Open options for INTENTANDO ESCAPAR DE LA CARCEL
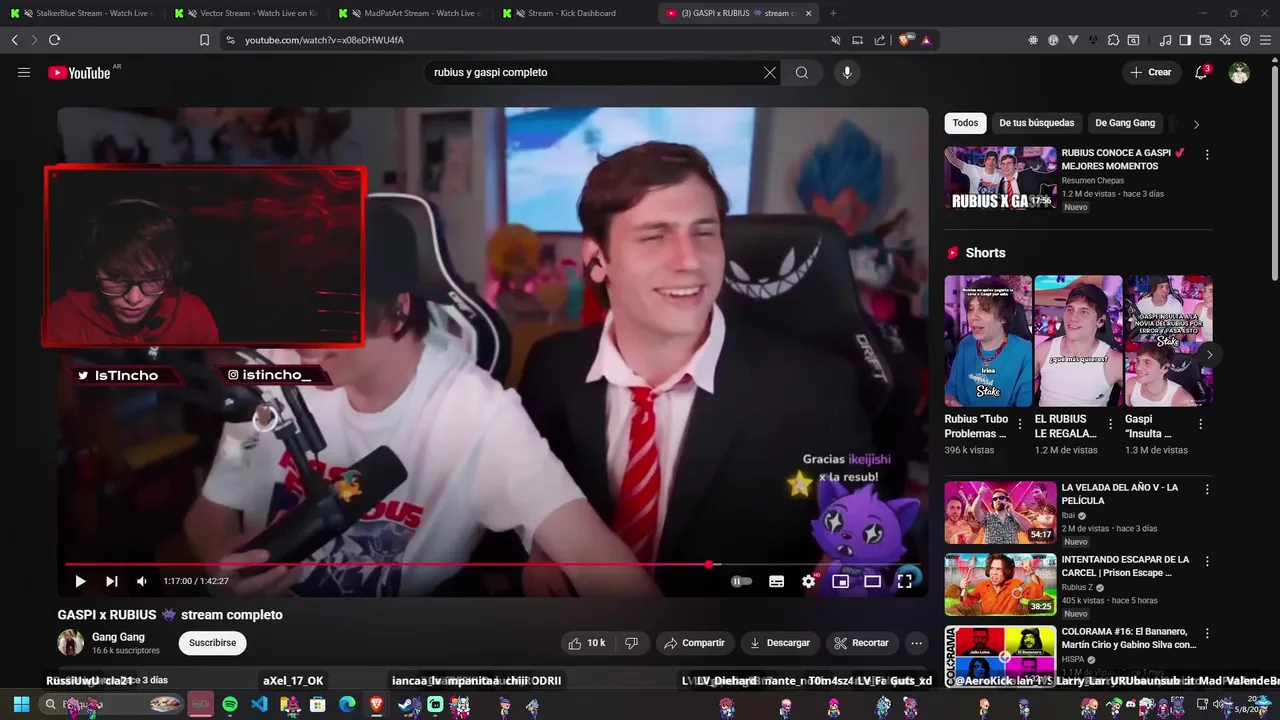Viewport: 1280px width, 720px height. 1207,562
